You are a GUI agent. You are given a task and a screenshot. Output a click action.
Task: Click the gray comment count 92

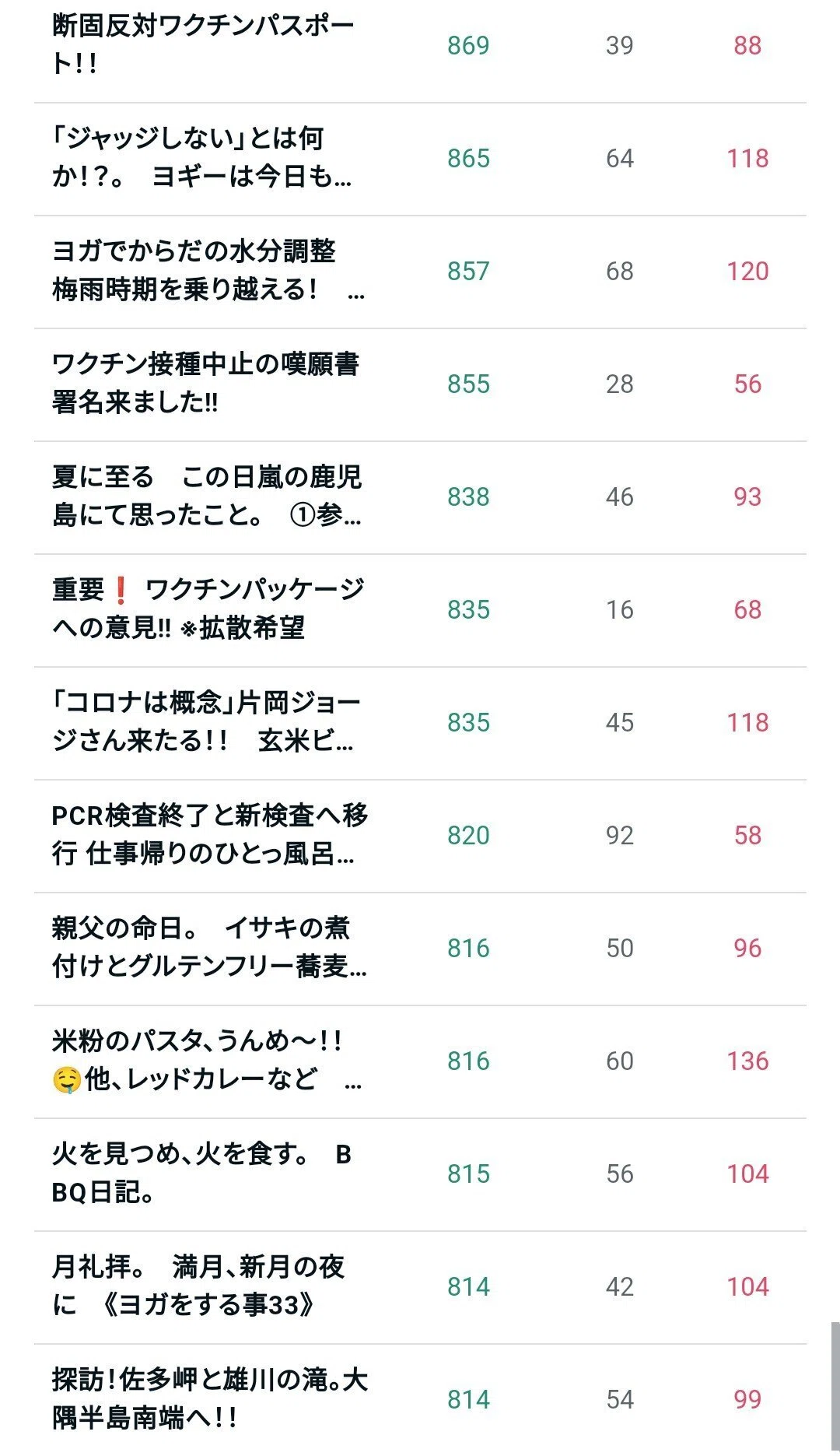coord(620,835)
